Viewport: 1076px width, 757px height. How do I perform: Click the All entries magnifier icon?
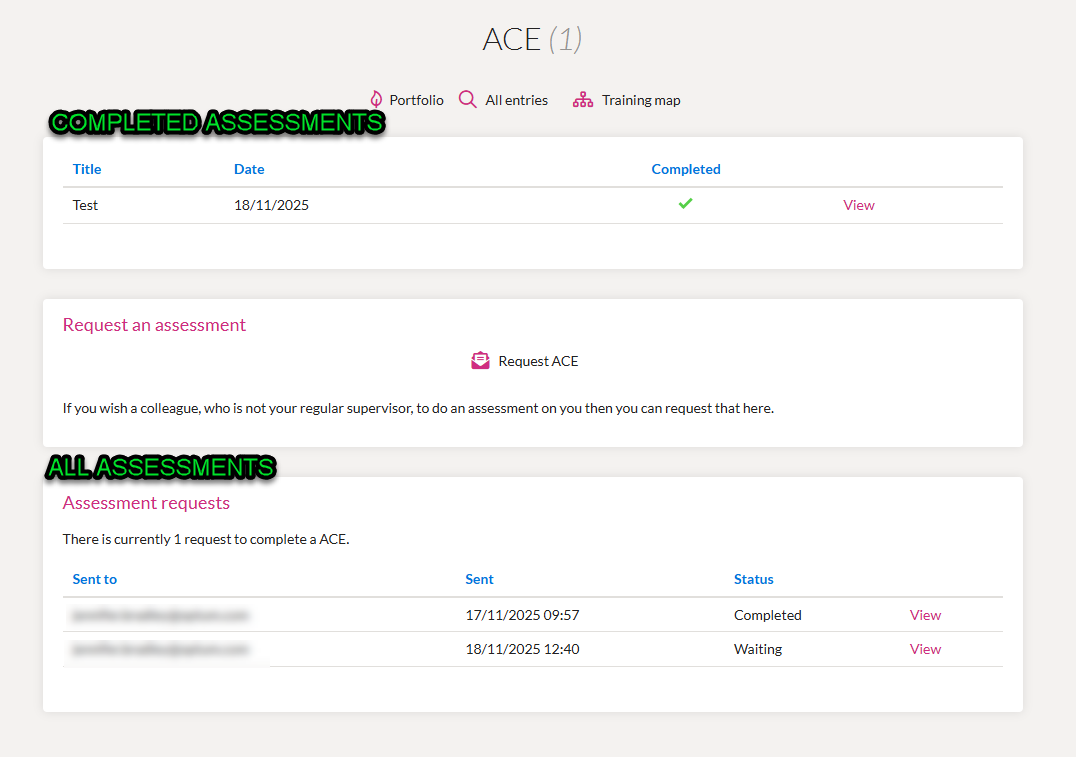click(x=467, y=100)
